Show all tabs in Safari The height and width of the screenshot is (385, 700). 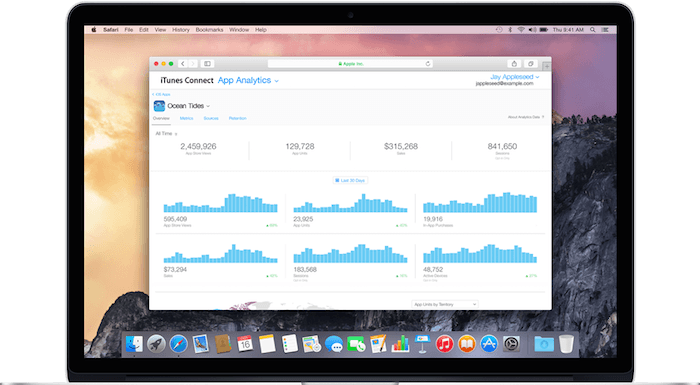(x=530, y=64)
